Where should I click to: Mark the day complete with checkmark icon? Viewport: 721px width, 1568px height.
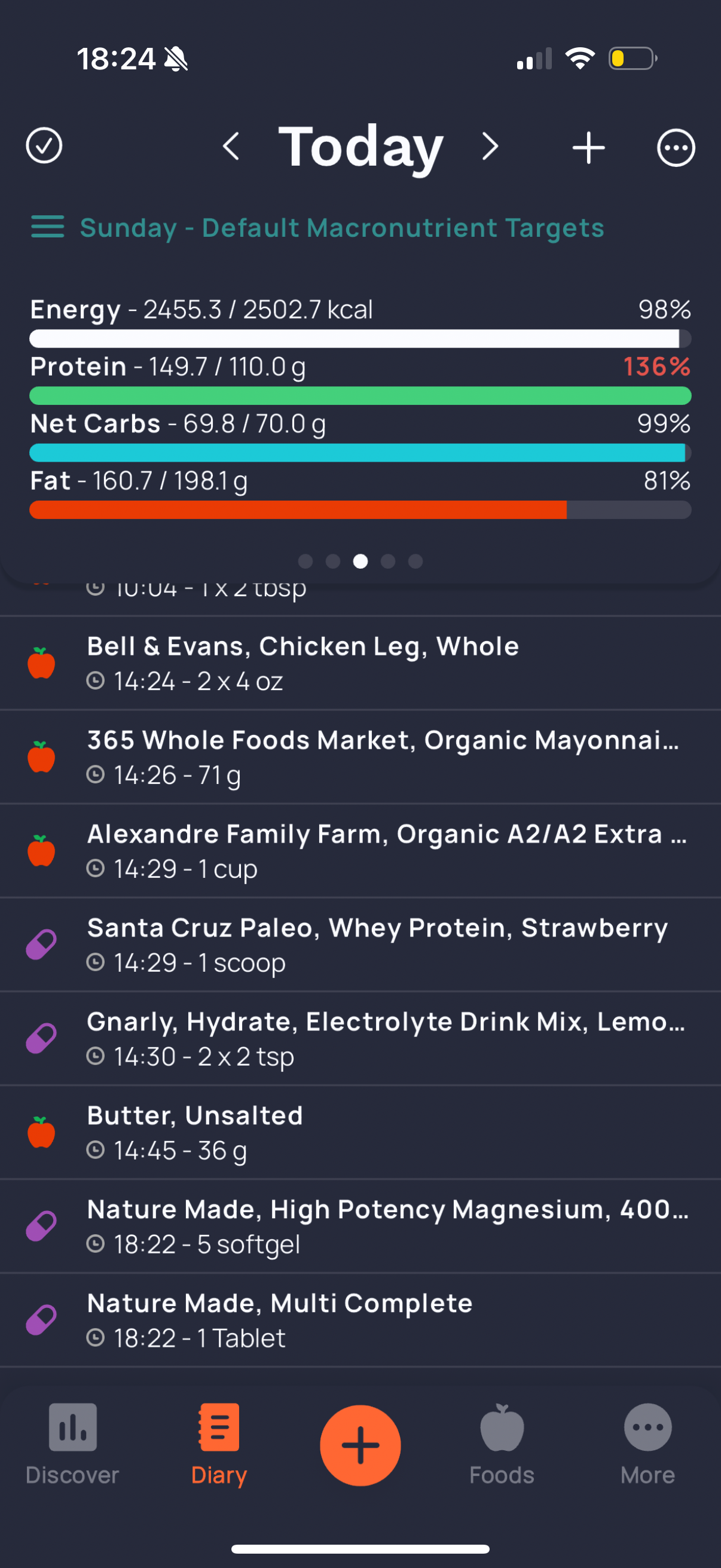click(44, 146)
